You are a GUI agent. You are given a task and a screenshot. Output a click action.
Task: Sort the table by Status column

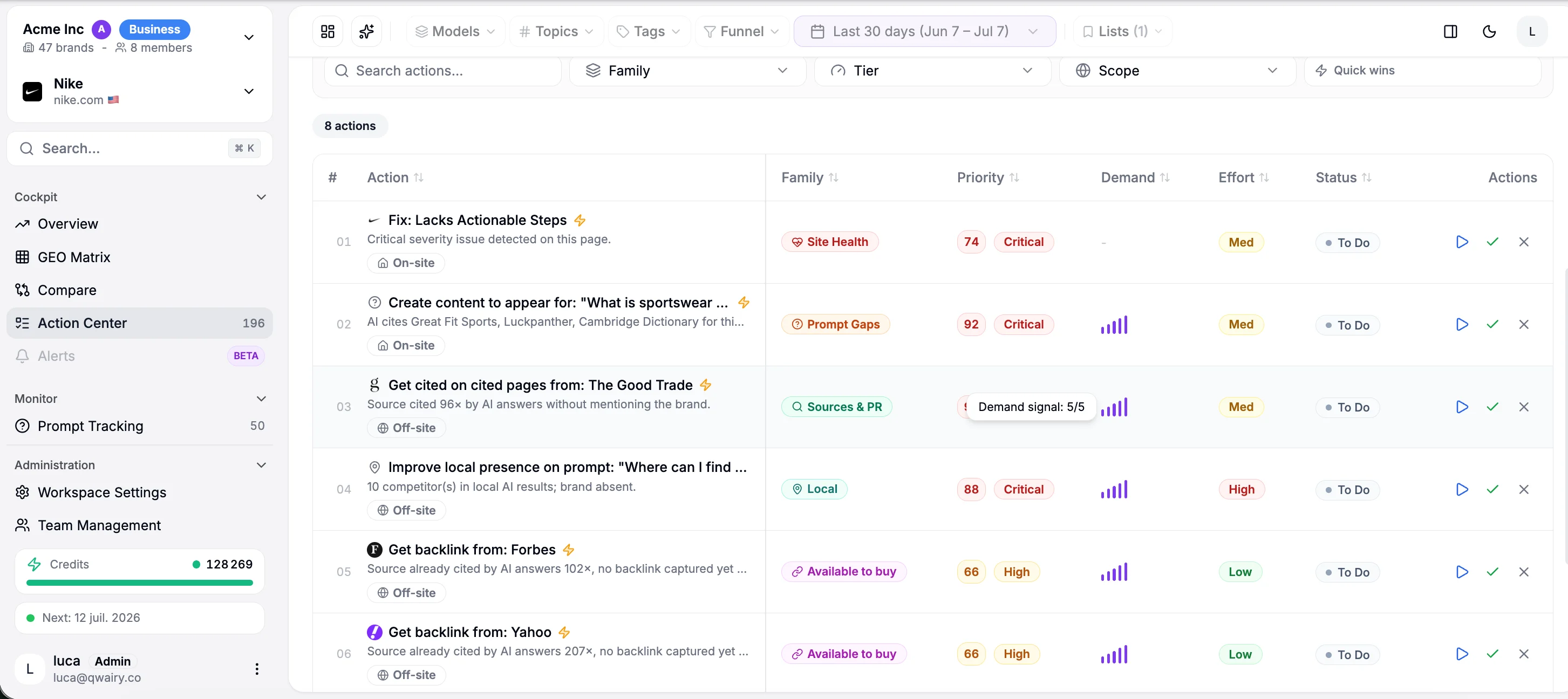click(x=1343, y=177)
